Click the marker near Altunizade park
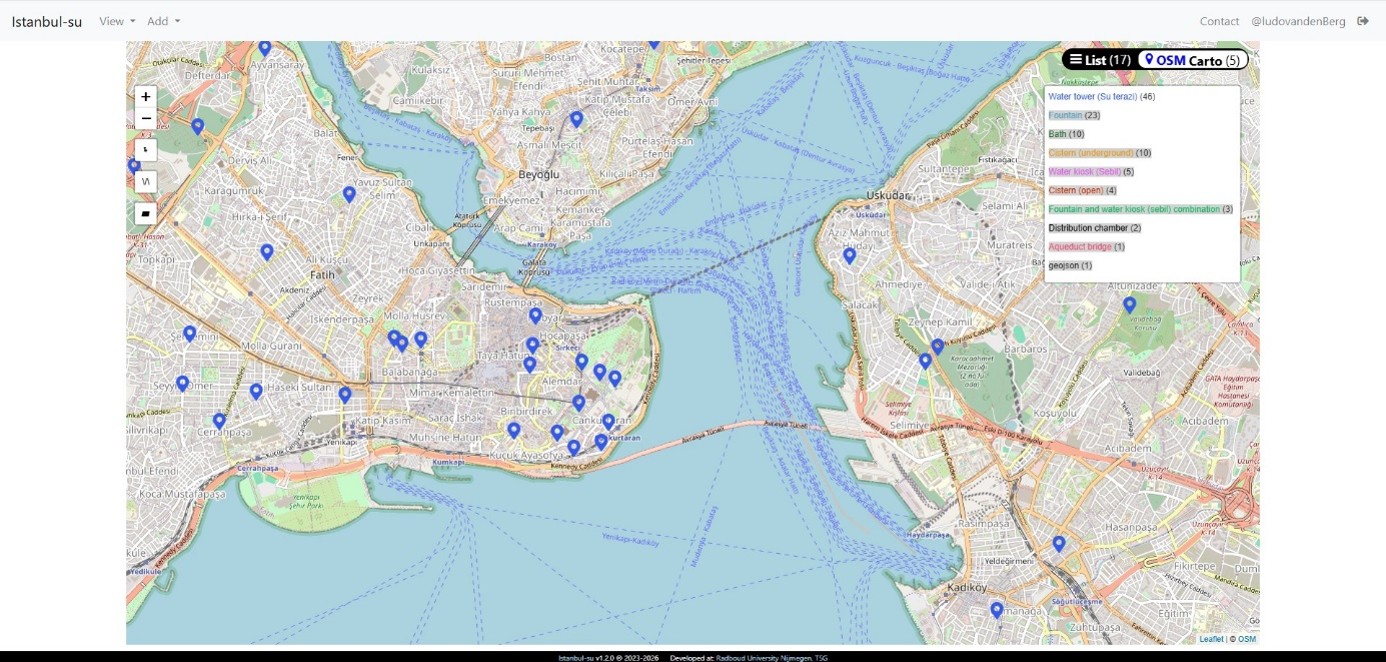Image resolution: width=1386 pixels, height=662 pixels. (1129, 305)
